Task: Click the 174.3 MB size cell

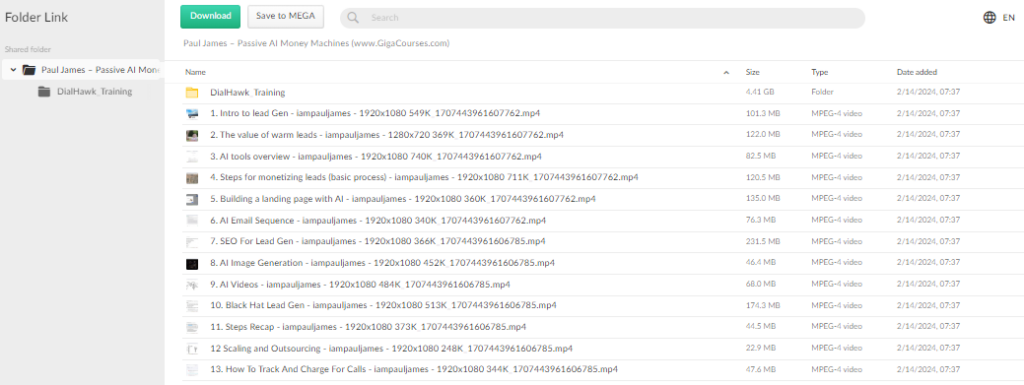Action: click(762, 305)
